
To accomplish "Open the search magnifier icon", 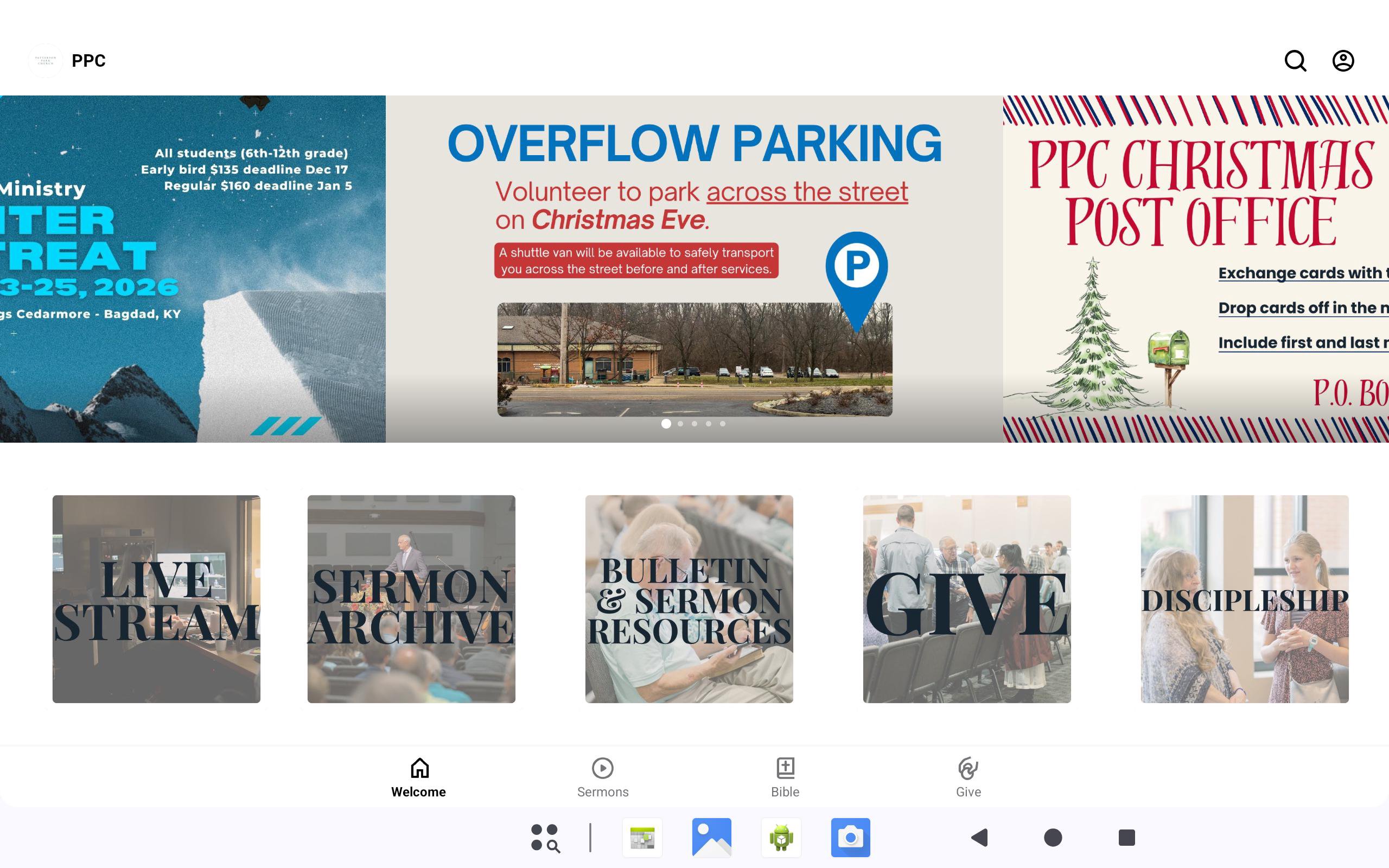I will (x=1295, y=60).
